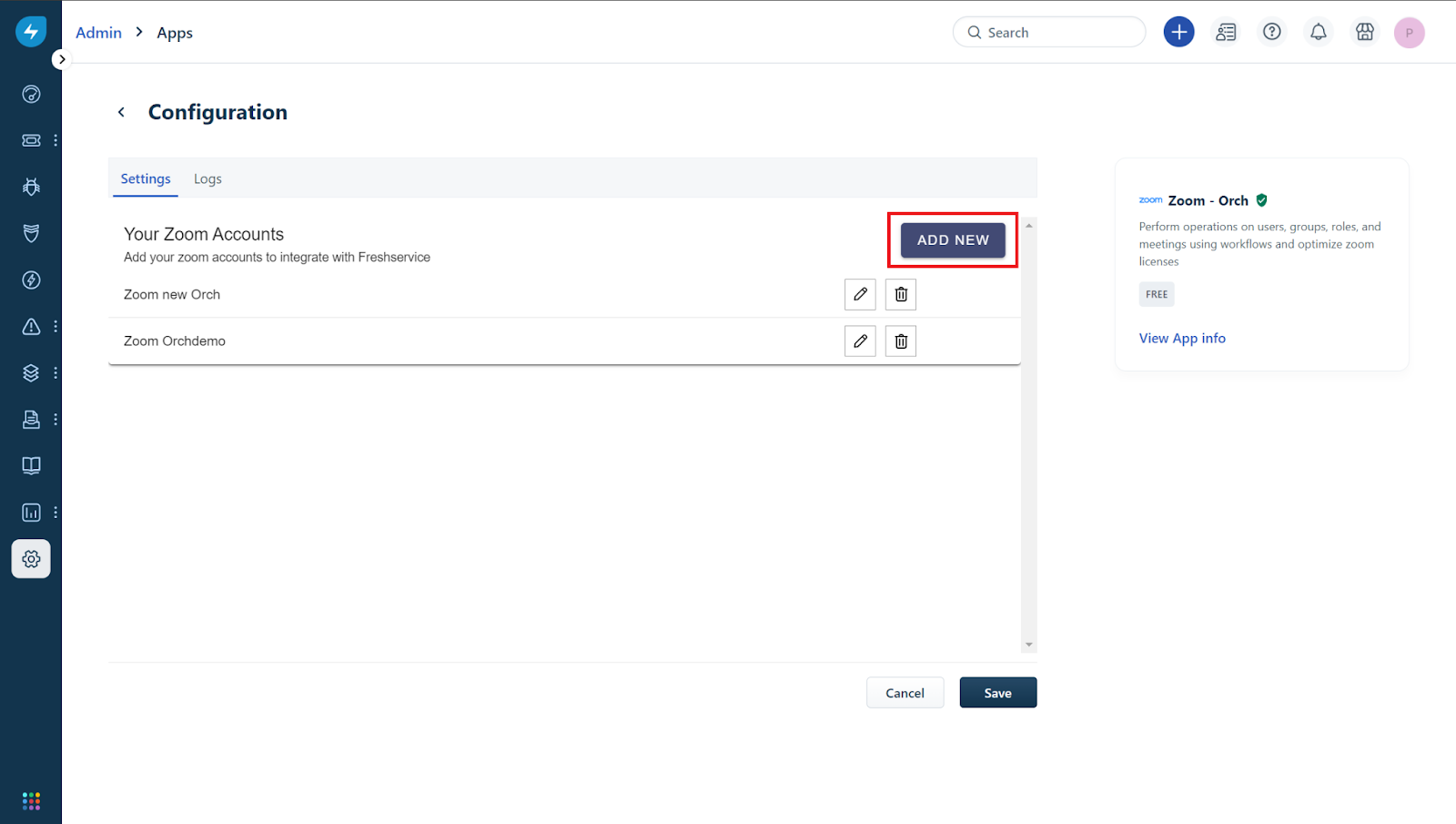
Task: Open the Admin gear icon in sidebar
Action: pos(31,559)
